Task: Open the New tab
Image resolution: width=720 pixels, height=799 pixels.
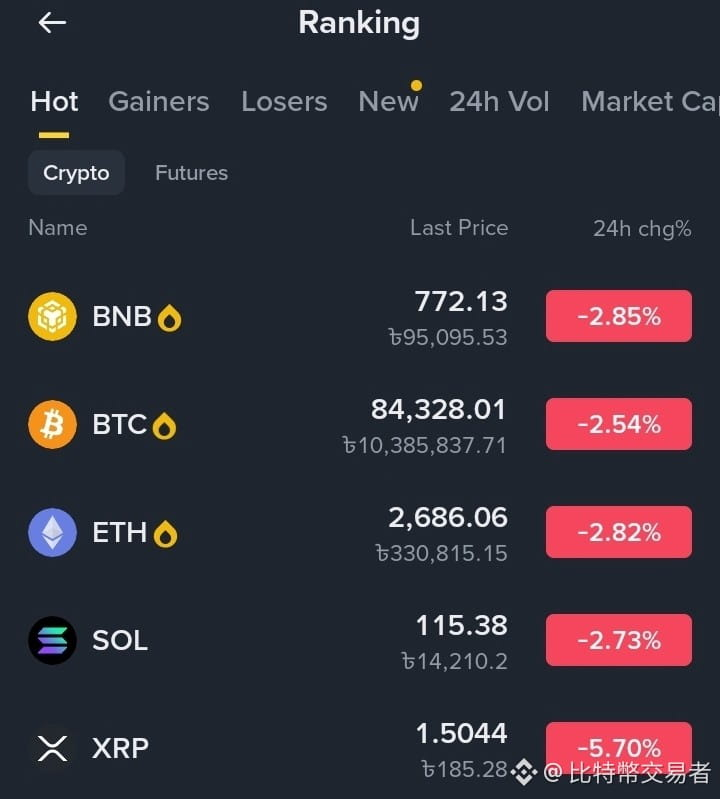Action: (x=389, y=101)
